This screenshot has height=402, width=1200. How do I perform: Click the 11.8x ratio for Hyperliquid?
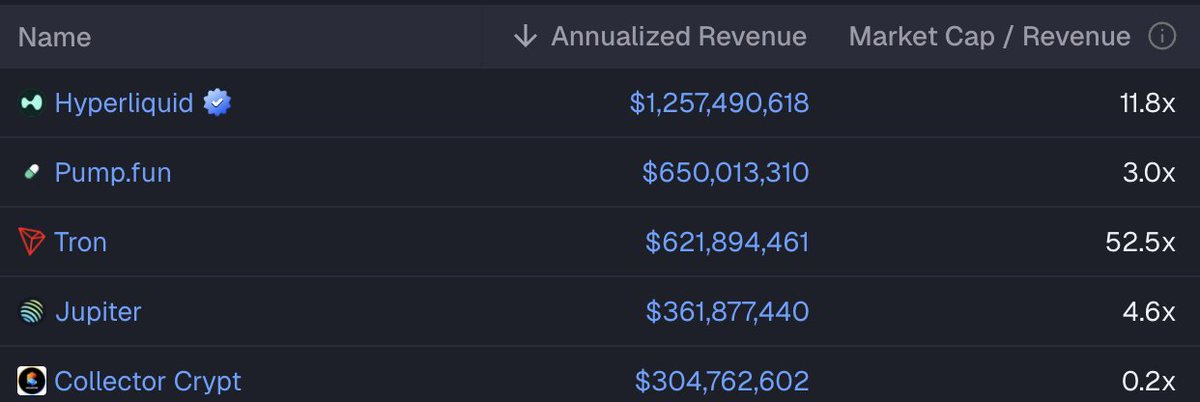click(1147, 103)
